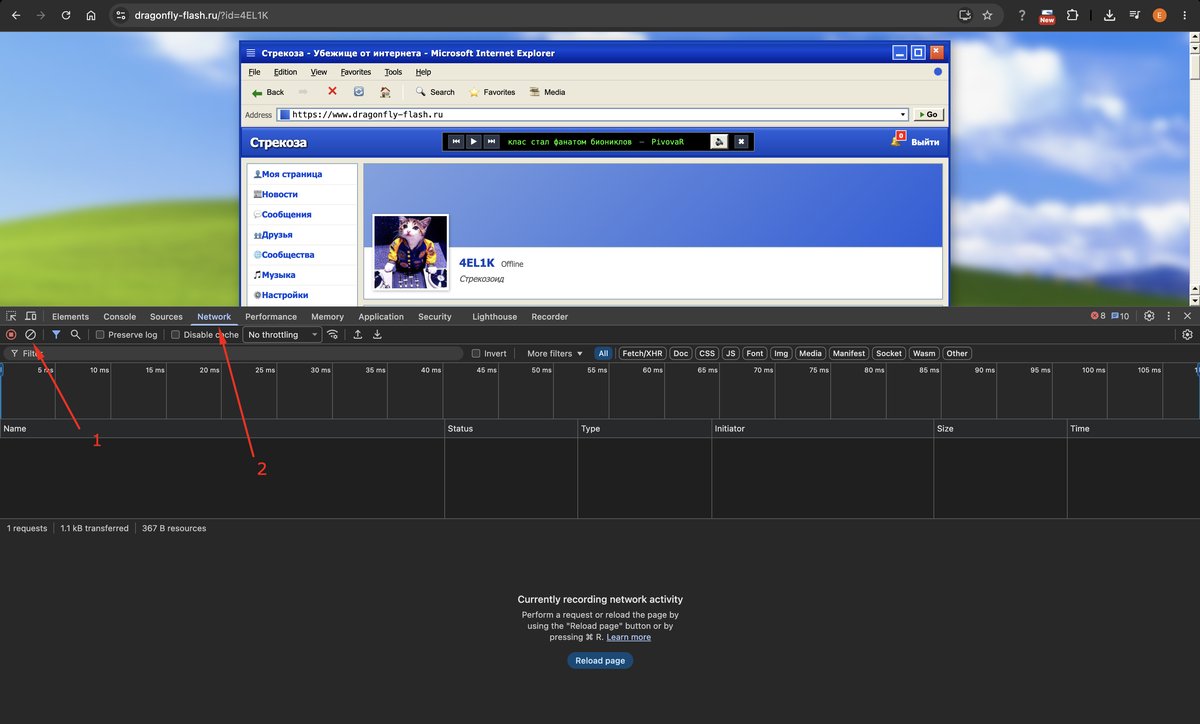
Task: Open network conditions via the Wi-Fi icon
Action: click(333, 335)
